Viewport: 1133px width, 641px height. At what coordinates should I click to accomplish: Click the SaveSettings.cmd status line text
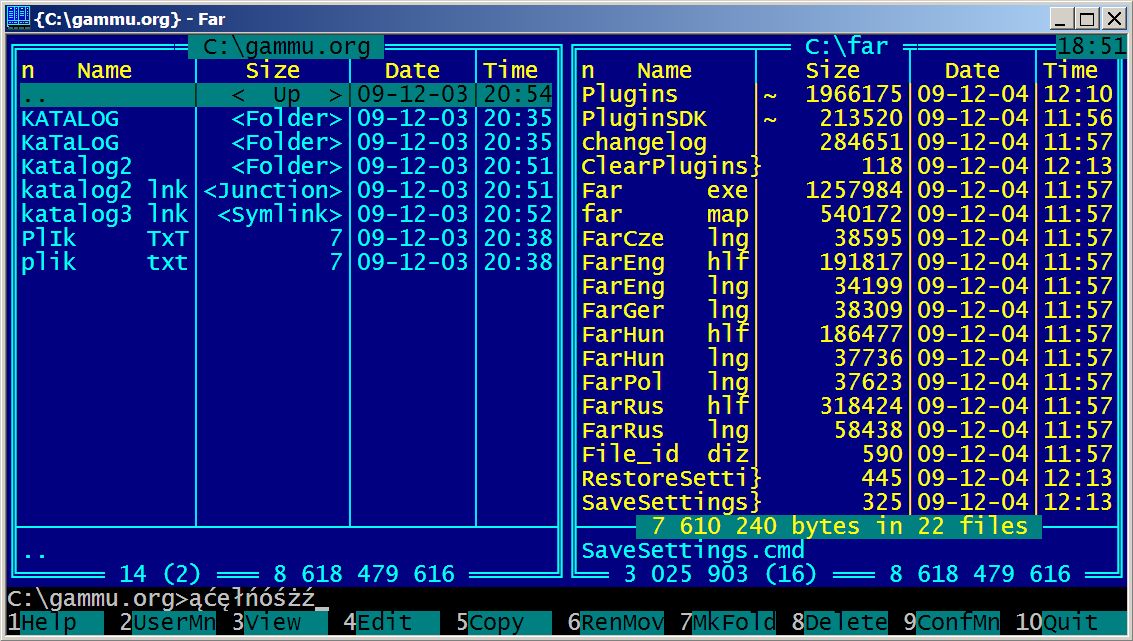pyautogui.click(x=693, y=550)
